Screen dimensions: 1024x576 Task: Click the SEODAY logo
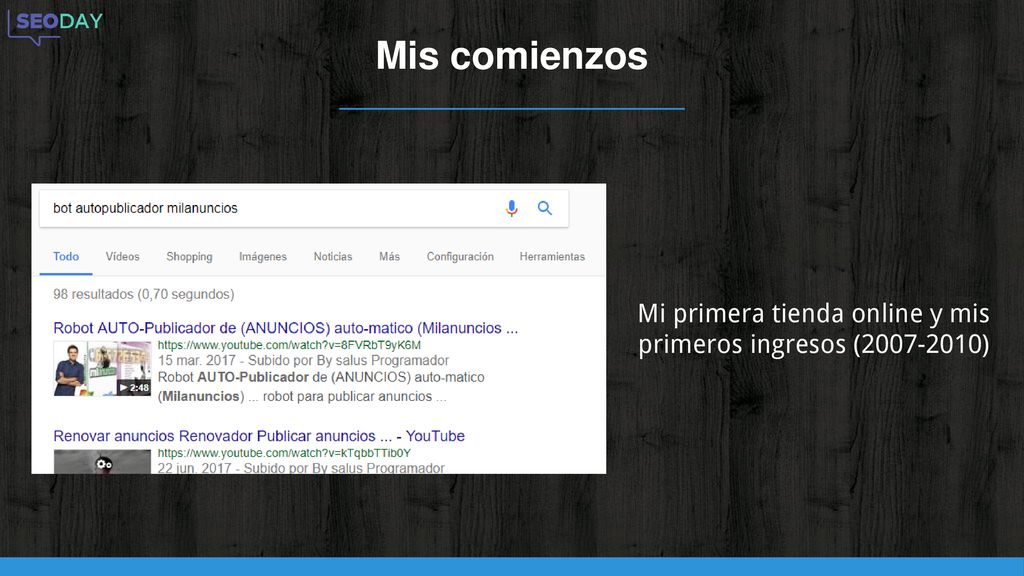coord(56,27)
